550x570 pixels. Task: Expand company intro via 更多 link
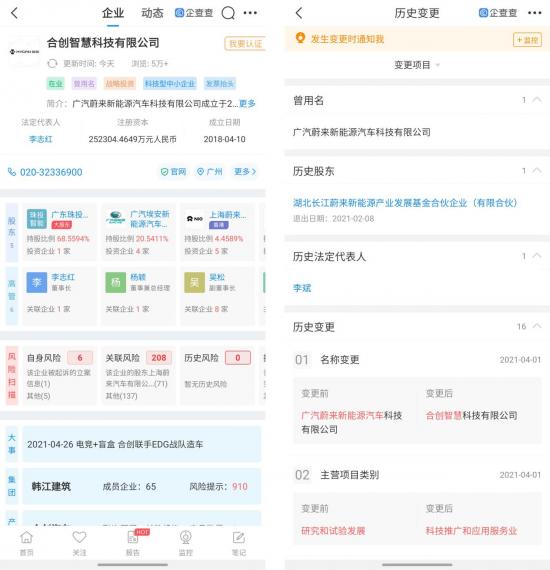pyautogui.click(x=247, y=104)
